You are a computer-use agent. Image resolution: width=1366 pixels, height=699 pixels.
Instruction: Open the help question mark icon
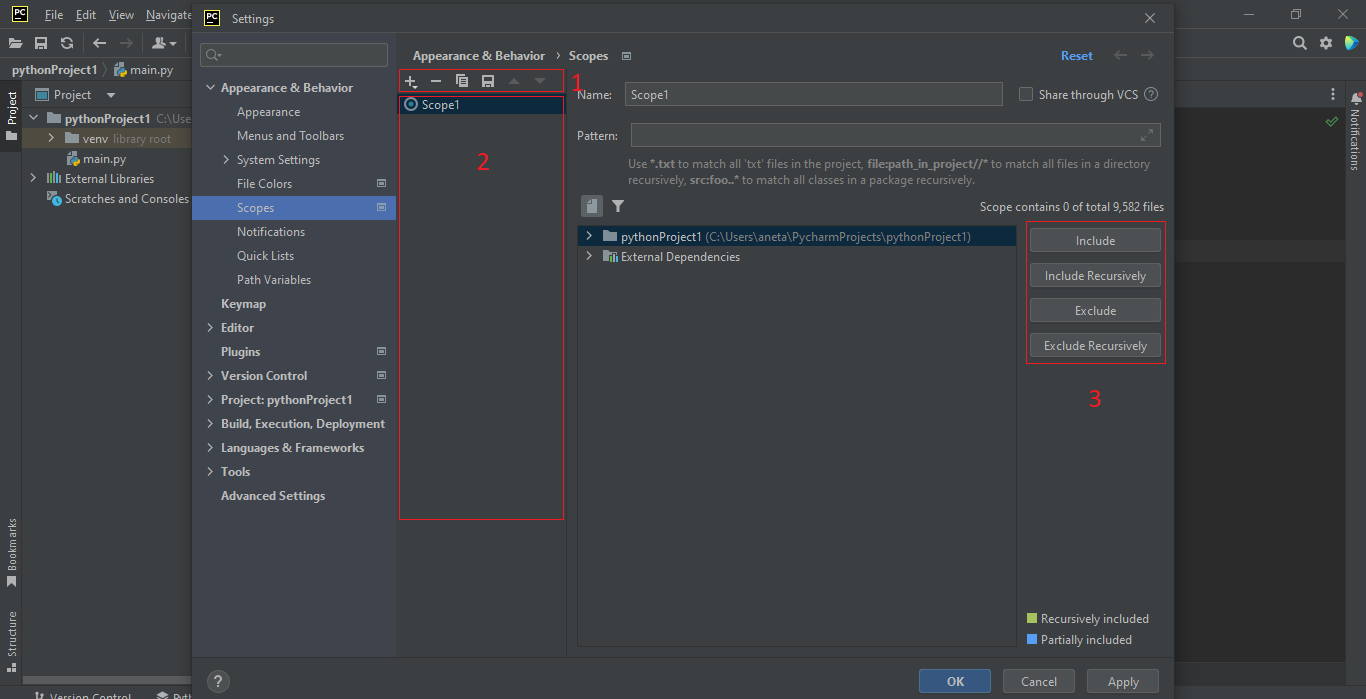click(218, 681)
